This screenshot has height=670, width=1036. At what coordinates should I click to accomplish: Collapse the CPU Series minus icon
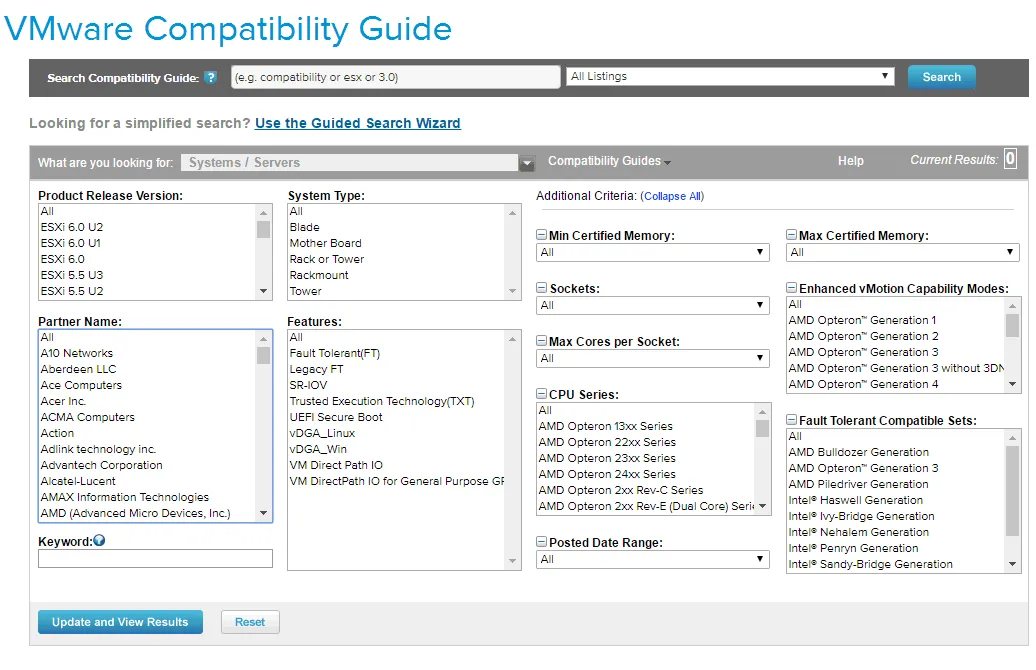(x=541, y=393)
